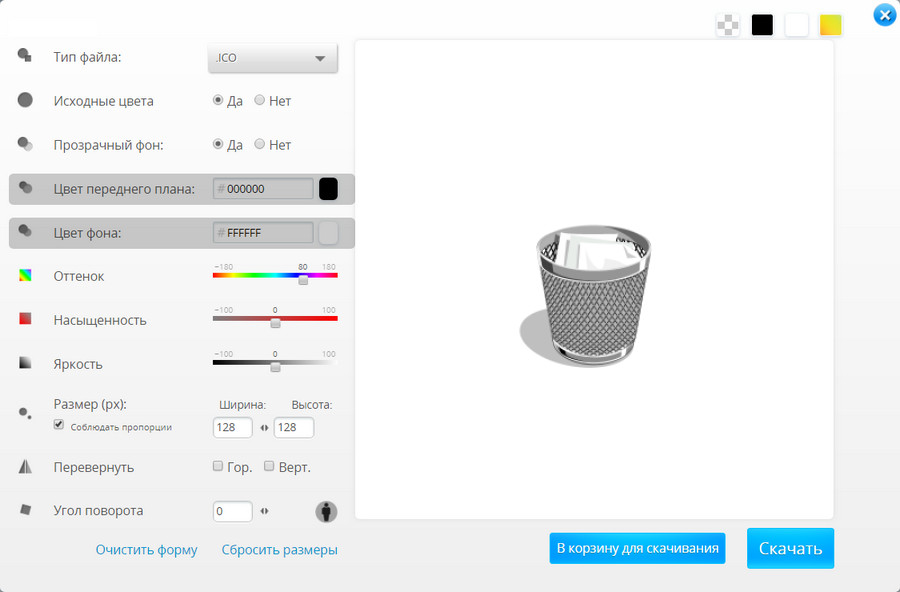
Task: Open the .ICO file type dropdown
Action: coord(272,57)
